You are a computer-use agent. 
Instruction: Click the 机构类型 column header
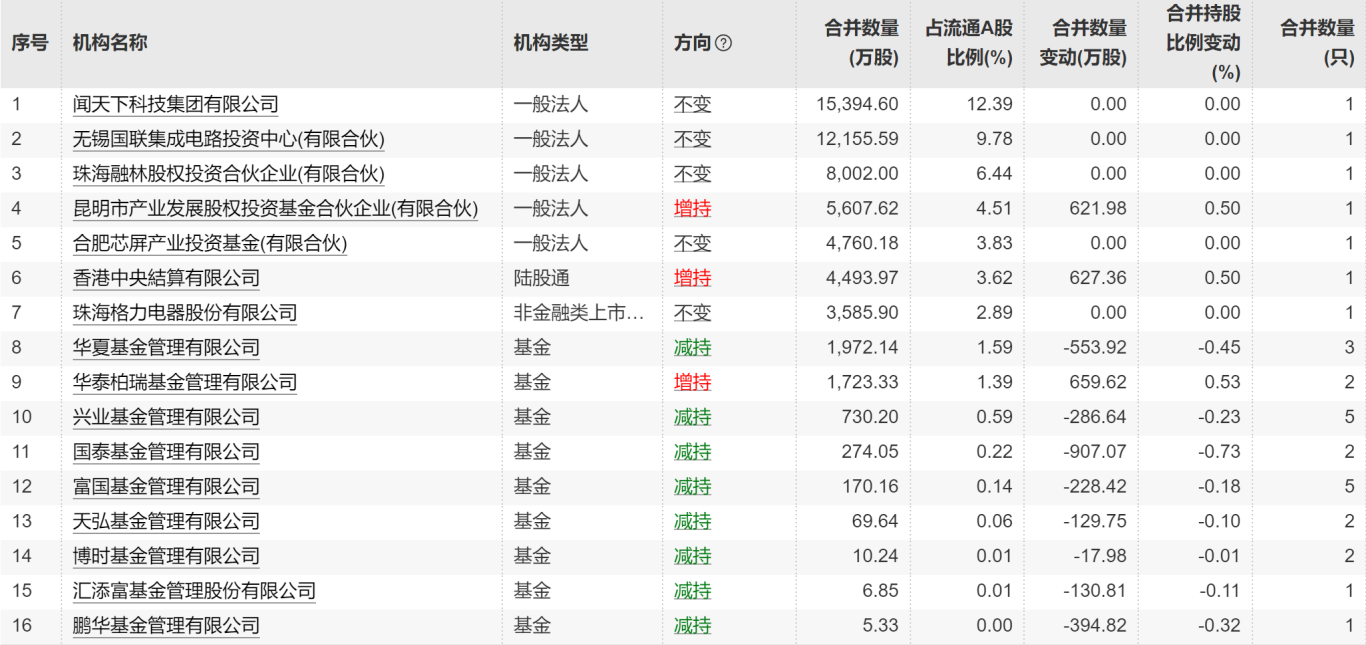(x=551, y=43)
